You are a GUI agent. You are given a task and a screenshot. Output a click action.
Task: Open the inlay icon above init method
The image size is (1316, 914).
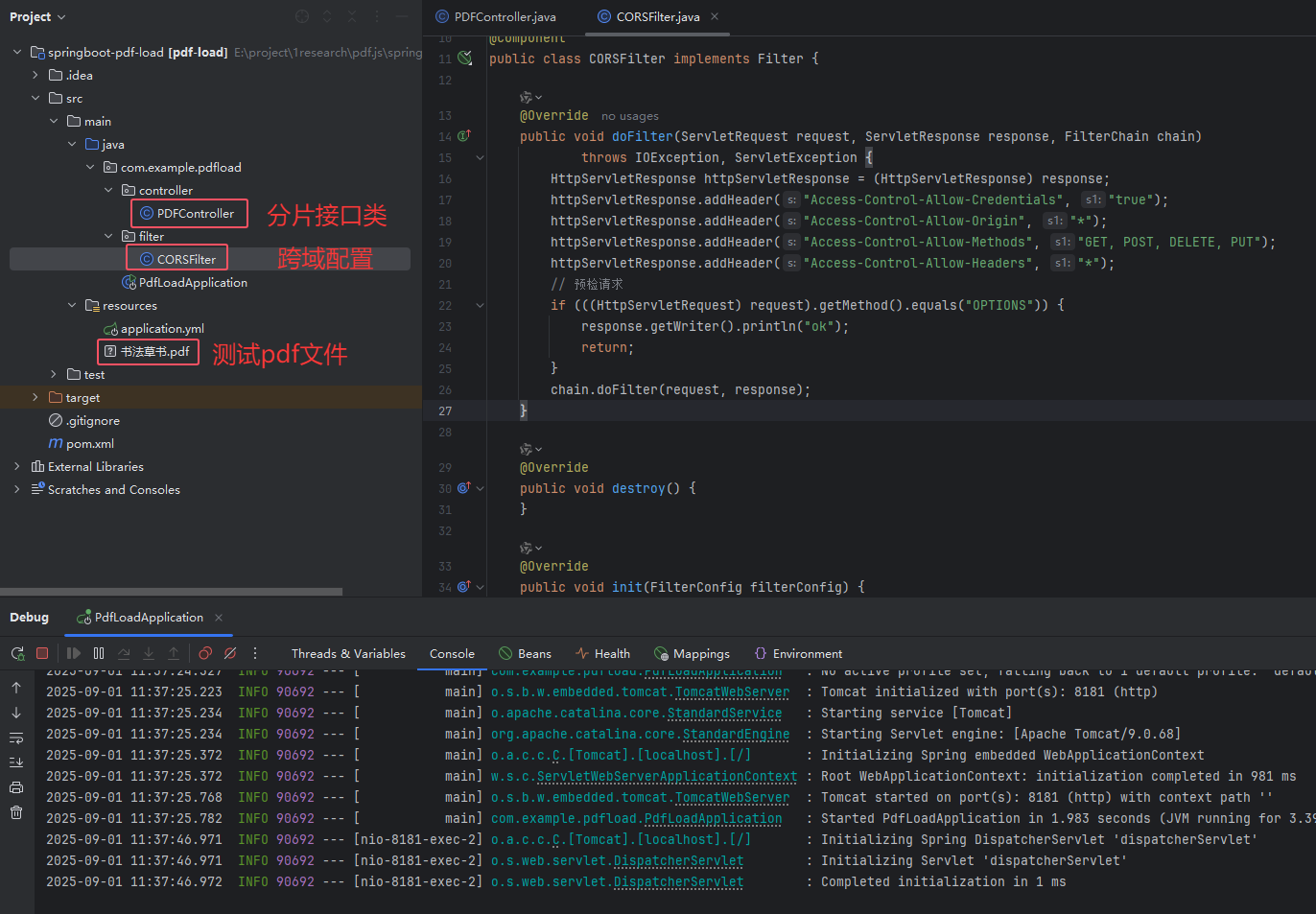530,548
